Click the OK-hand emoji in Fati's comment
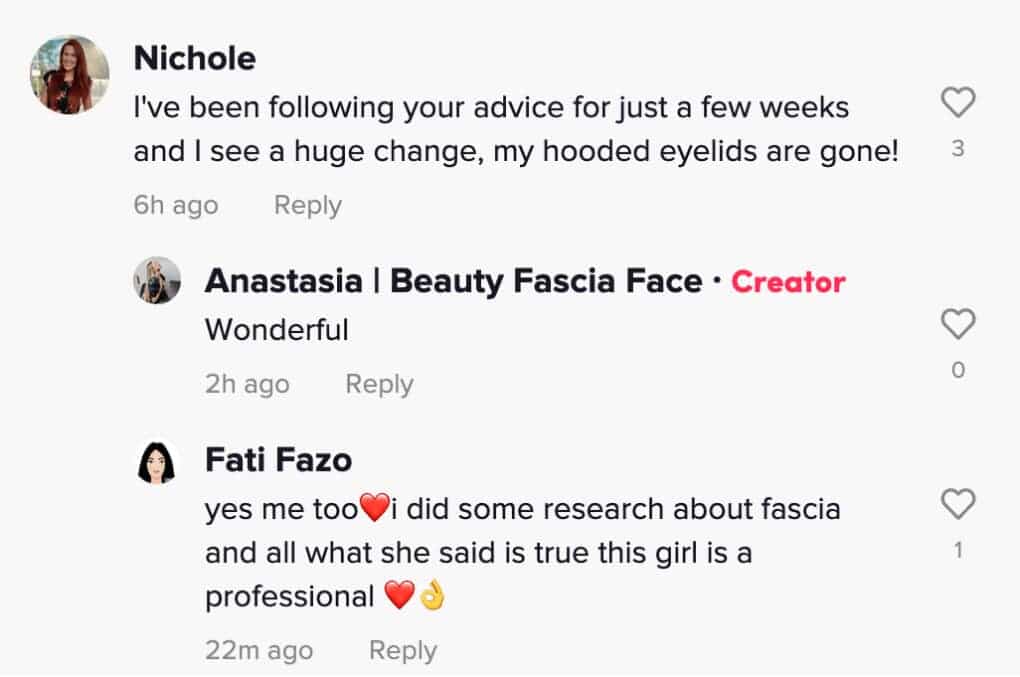 click(432, 594)
